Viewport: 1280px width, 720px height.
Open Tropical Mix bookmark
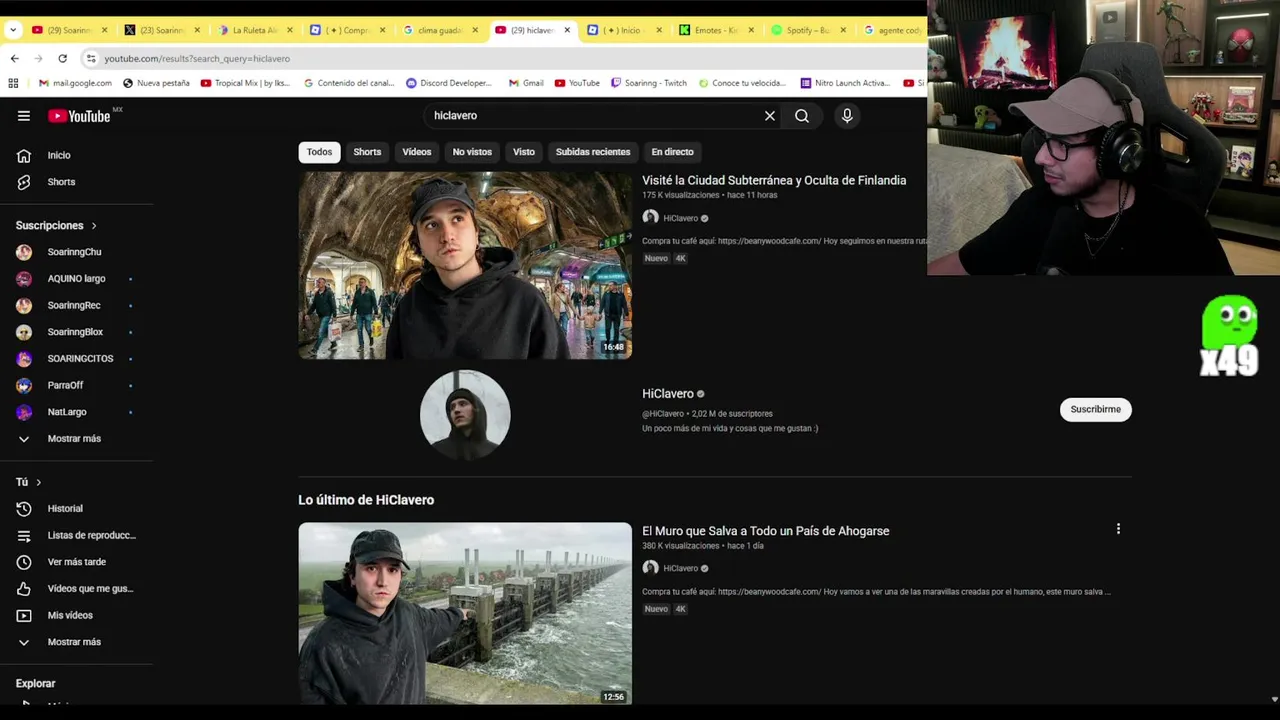pos(245,83)
